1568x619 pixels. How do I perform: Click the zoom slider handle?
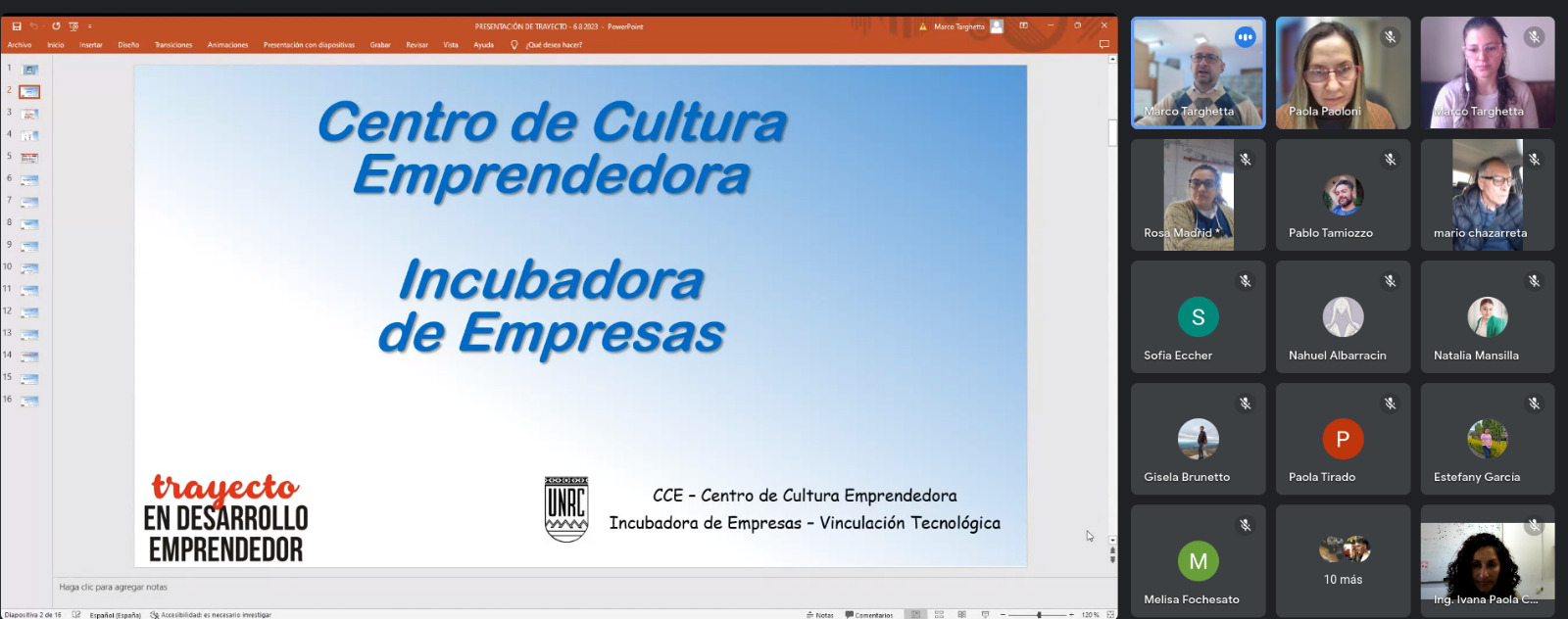[1039, 614]
